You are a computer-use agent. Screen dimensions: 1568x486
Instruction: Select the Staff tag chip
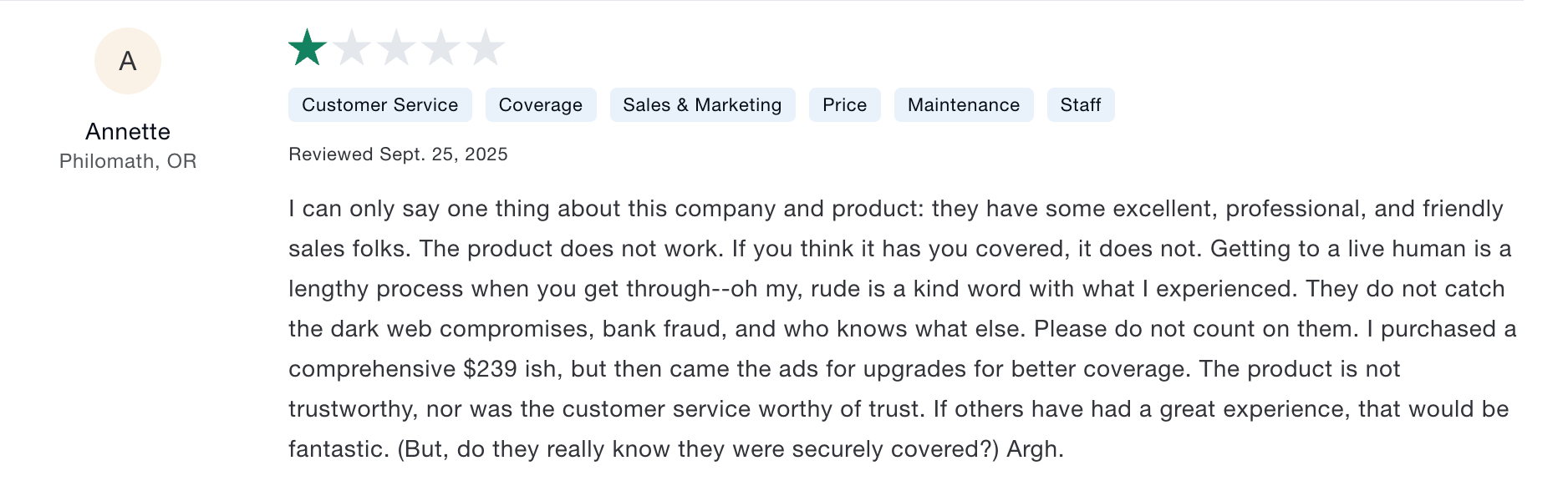click(1080, 105)
